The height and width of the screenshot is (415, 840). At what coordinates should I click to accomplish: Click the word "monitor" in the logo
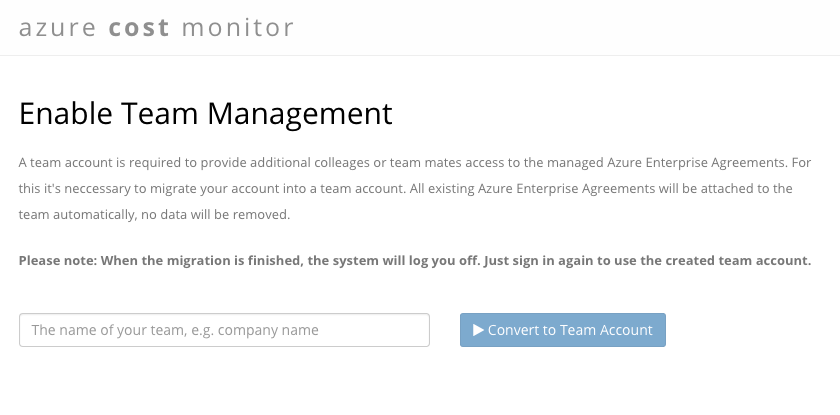point(238,27)
